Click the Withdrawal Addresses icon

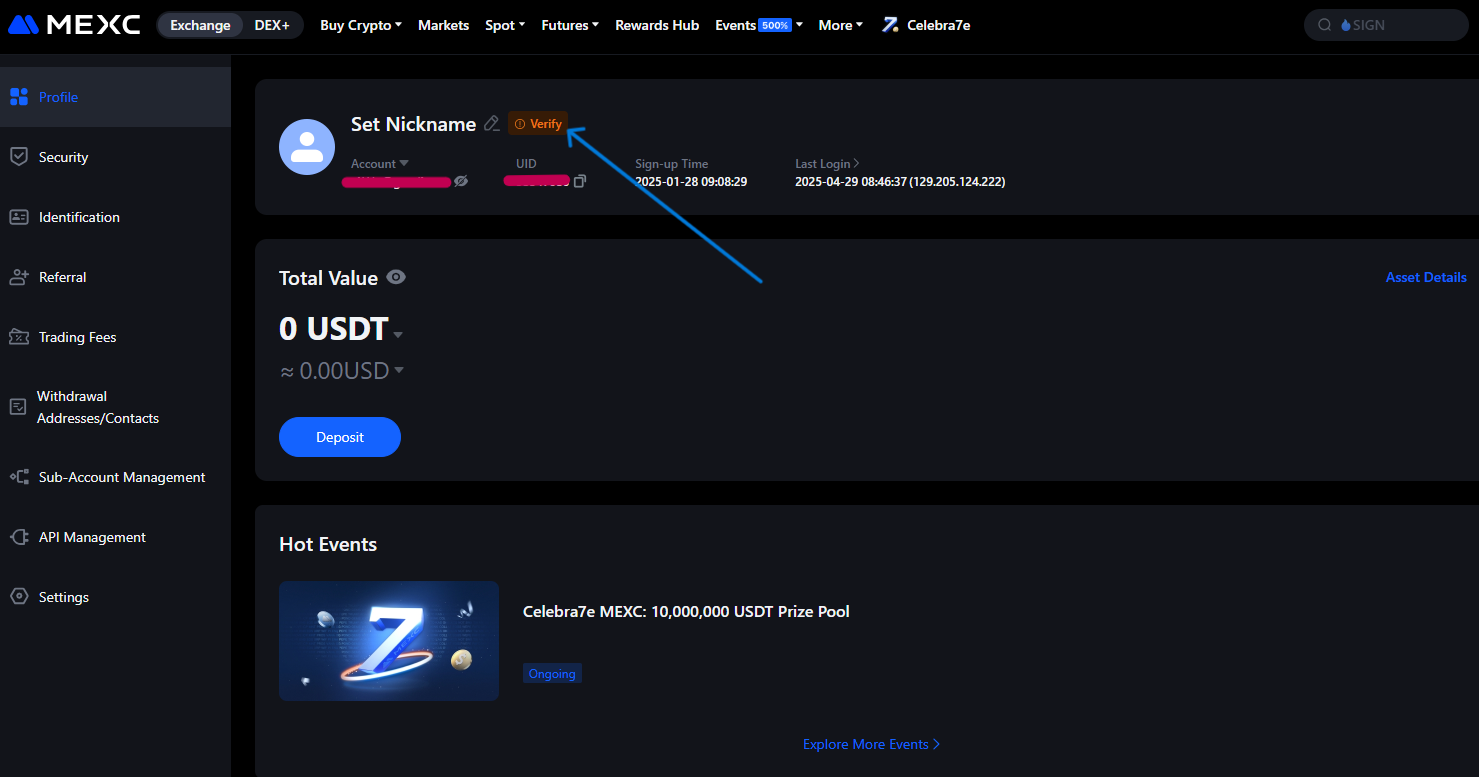(x=18, y=407)
